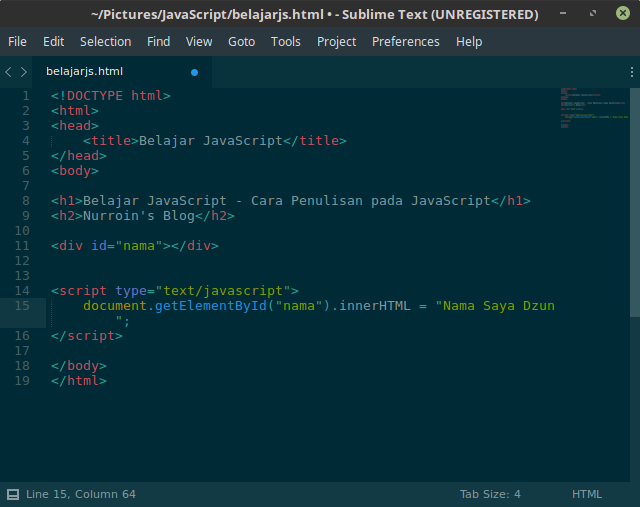The width and height of the screenshot is (640, 507).
Task: Go to previous tab with left arrow
Action: pyautogui.click(x=9, y=72)
